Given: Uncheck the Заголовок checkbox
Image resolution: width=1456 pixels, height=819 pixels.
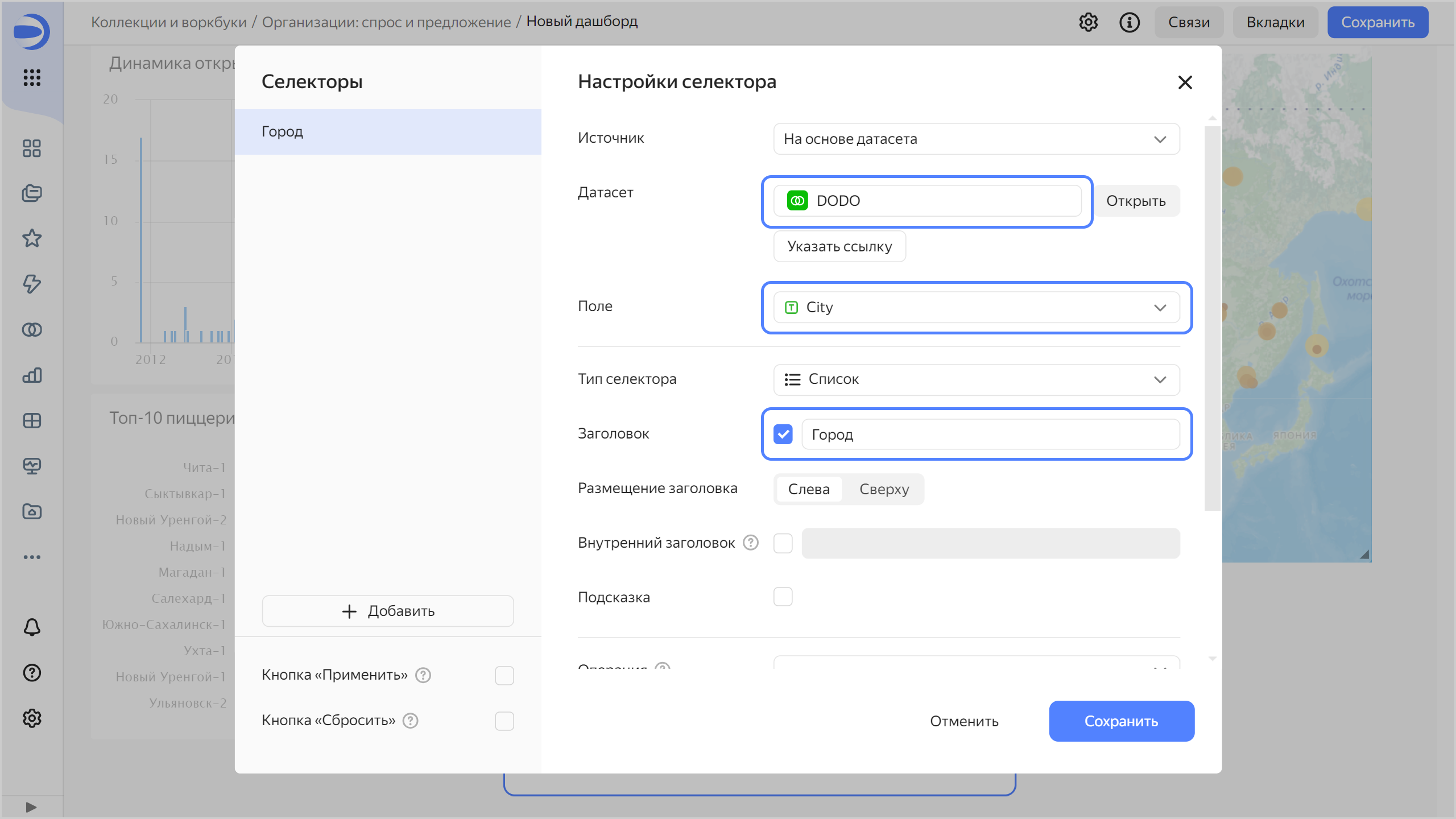Looking at the screenshot, I should 783,434.
